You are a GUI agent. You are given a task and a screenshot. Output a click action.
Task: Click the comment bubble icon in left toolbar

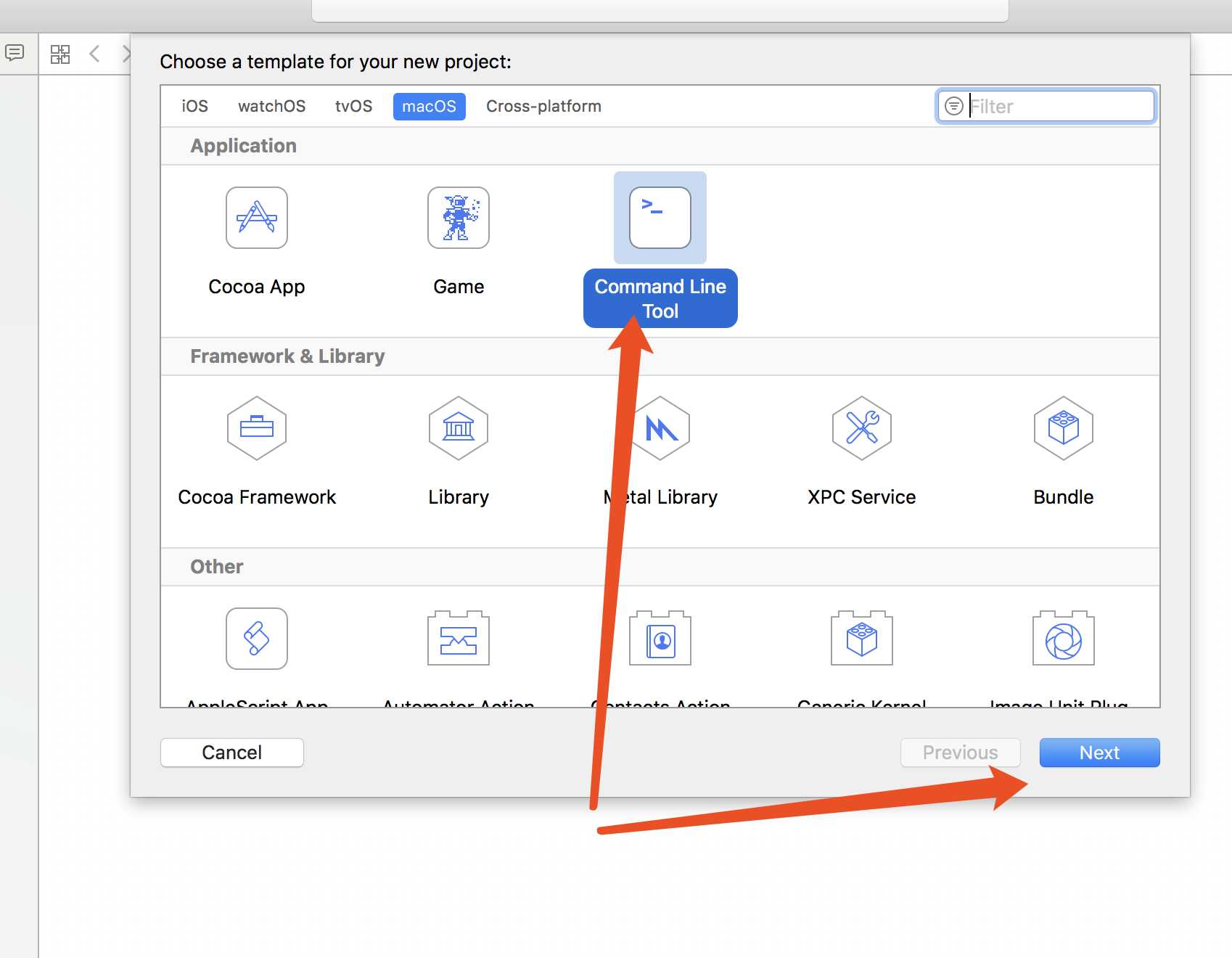[x=15, y=53]
